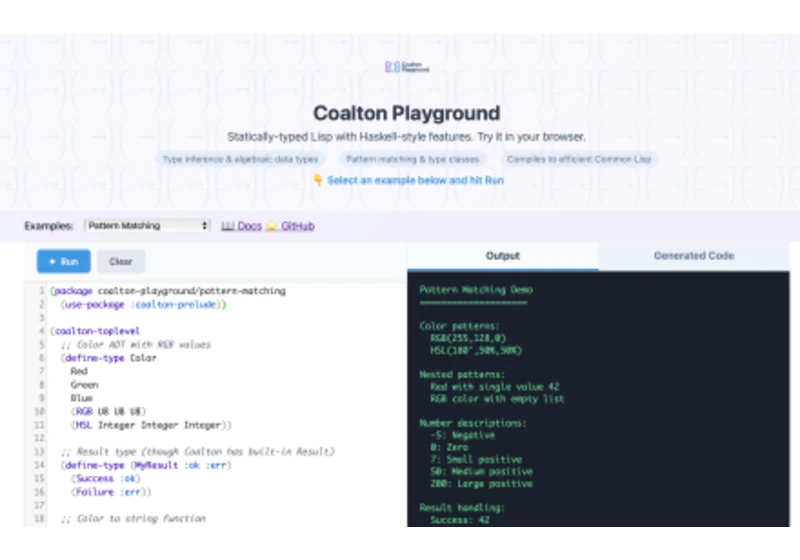Click the 'define-type (MyResult :ok :err)' line

point(146,465)
